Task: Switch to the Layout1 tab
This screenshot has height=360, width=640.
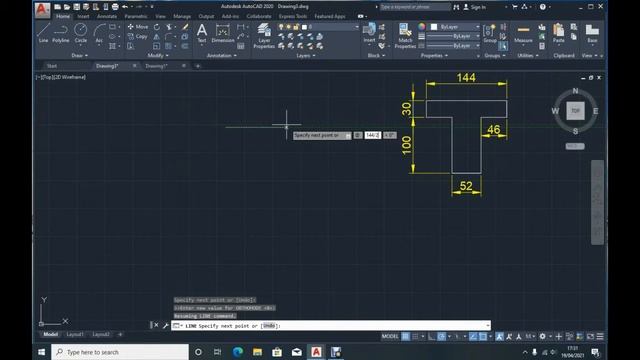Action: [75, 334]
